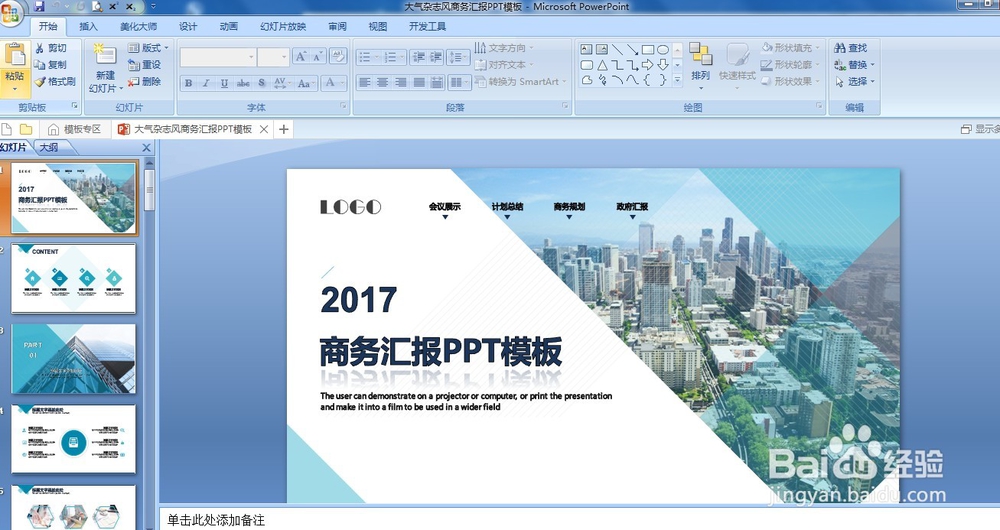Click the notes area 单击此处添加备注
Viewport: 1000px width, 530px height.
click(216, 520)
